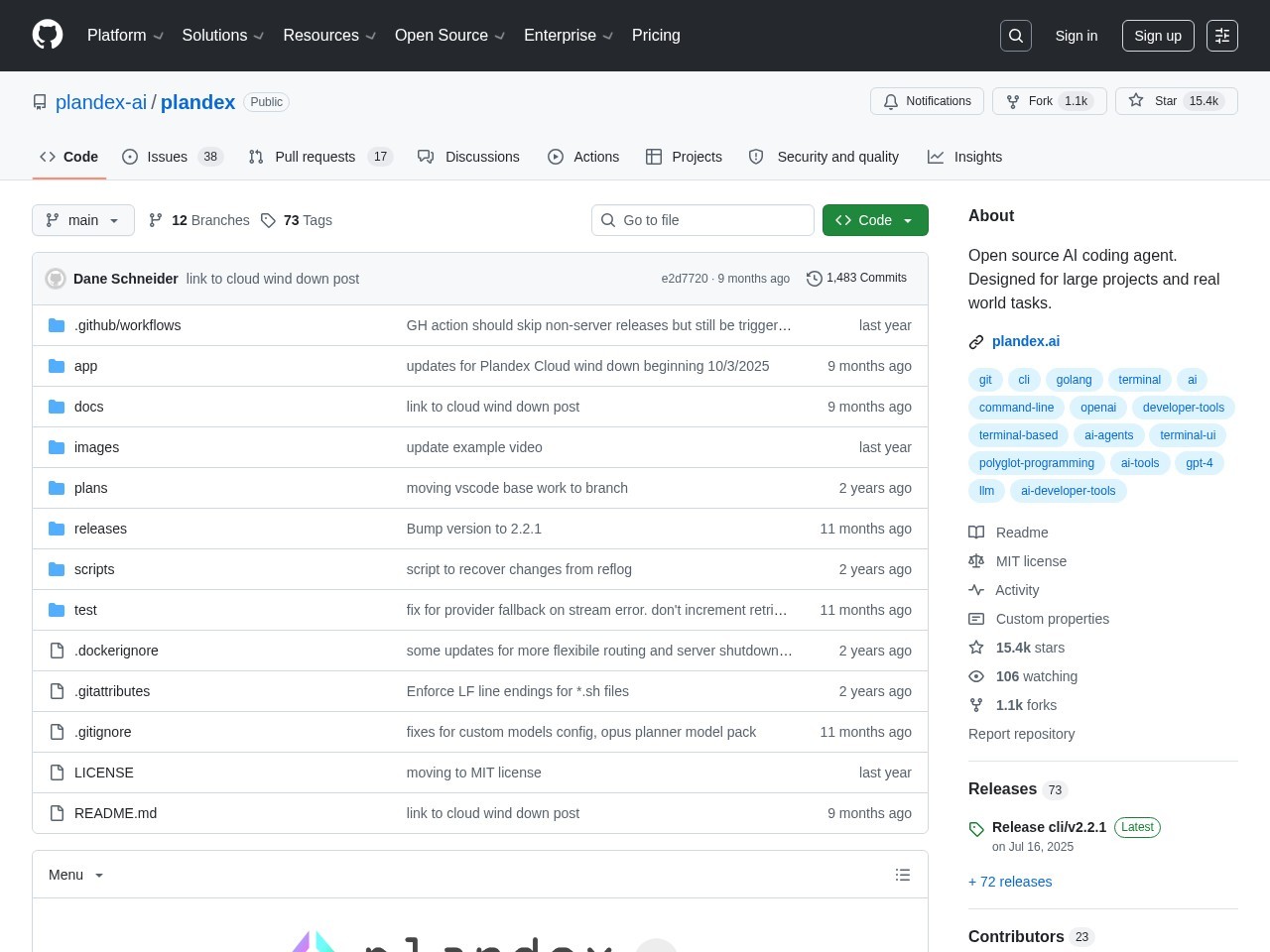Open commit hash e2d7720
This screenshot has height=952, width=1270.
pos(685,279)
